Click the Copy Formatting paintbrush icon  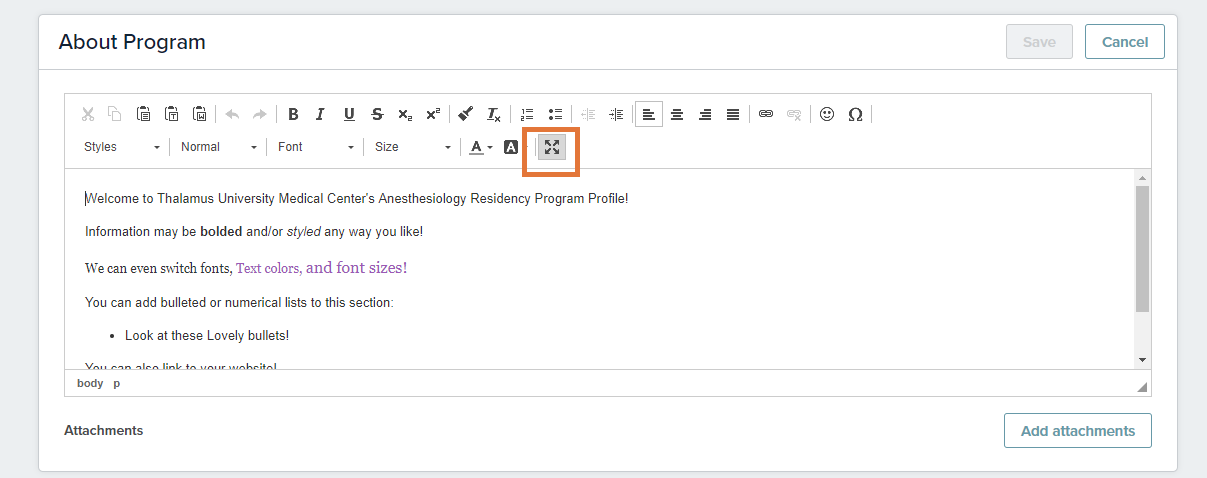click(466, 114)
